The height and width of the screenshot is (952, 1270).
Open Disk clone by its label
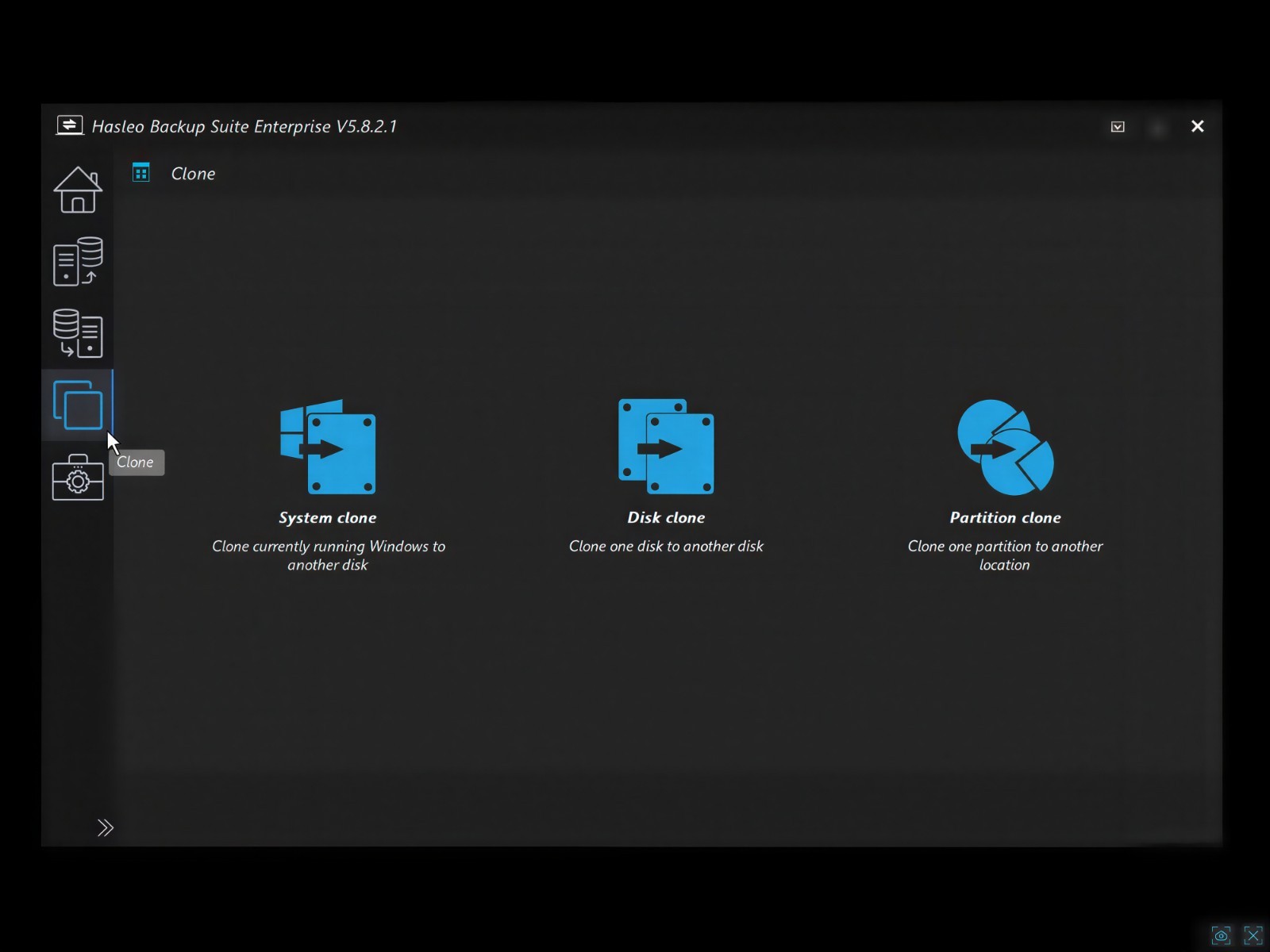666,518
